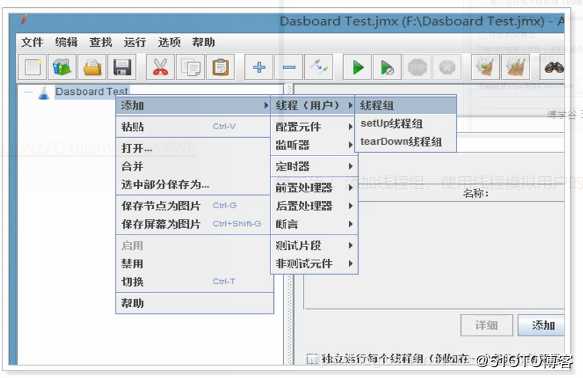This screenshot has width=583, height=378.
Task: Click Start no pauses icon
Action: [387, 67]
